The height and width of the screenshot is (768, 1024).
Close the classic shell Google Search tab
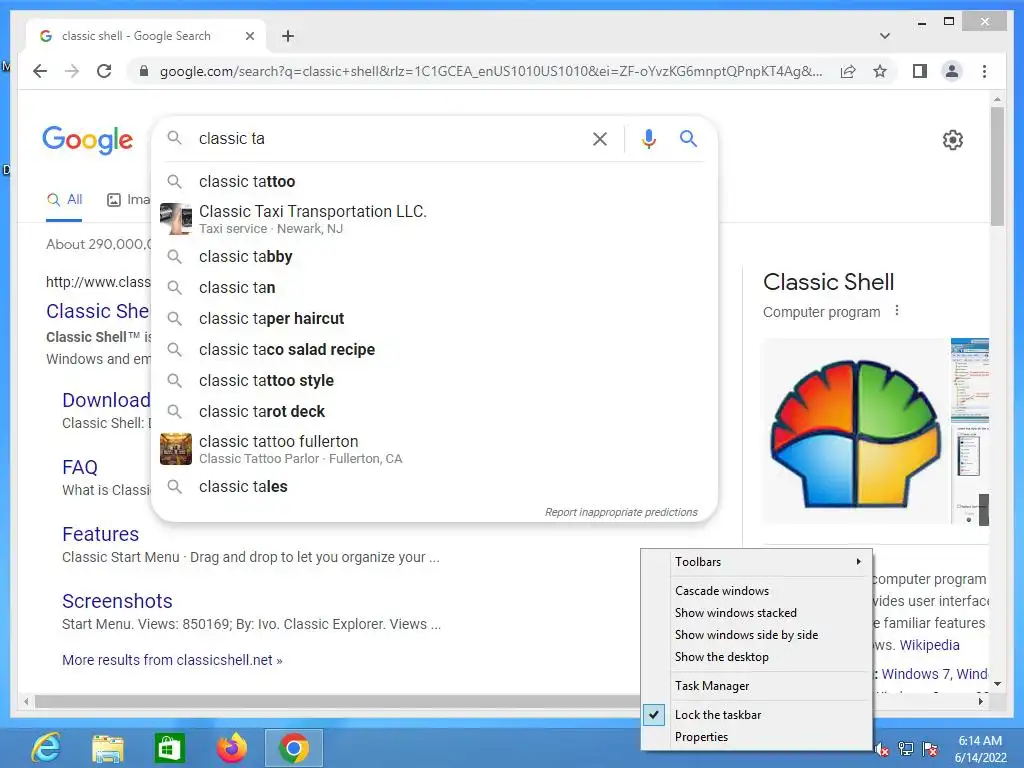coord(249,36)
